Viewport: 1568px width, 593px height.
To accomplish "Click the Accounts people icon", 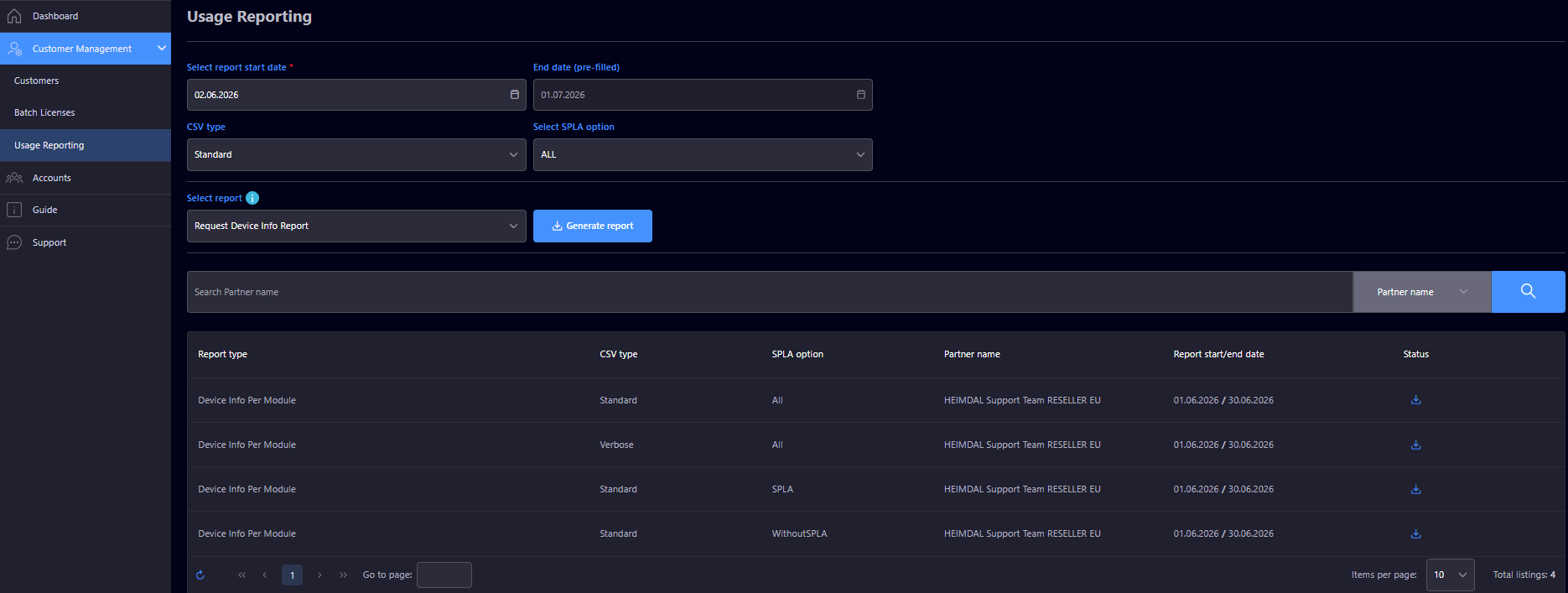I will click(14, 178).
